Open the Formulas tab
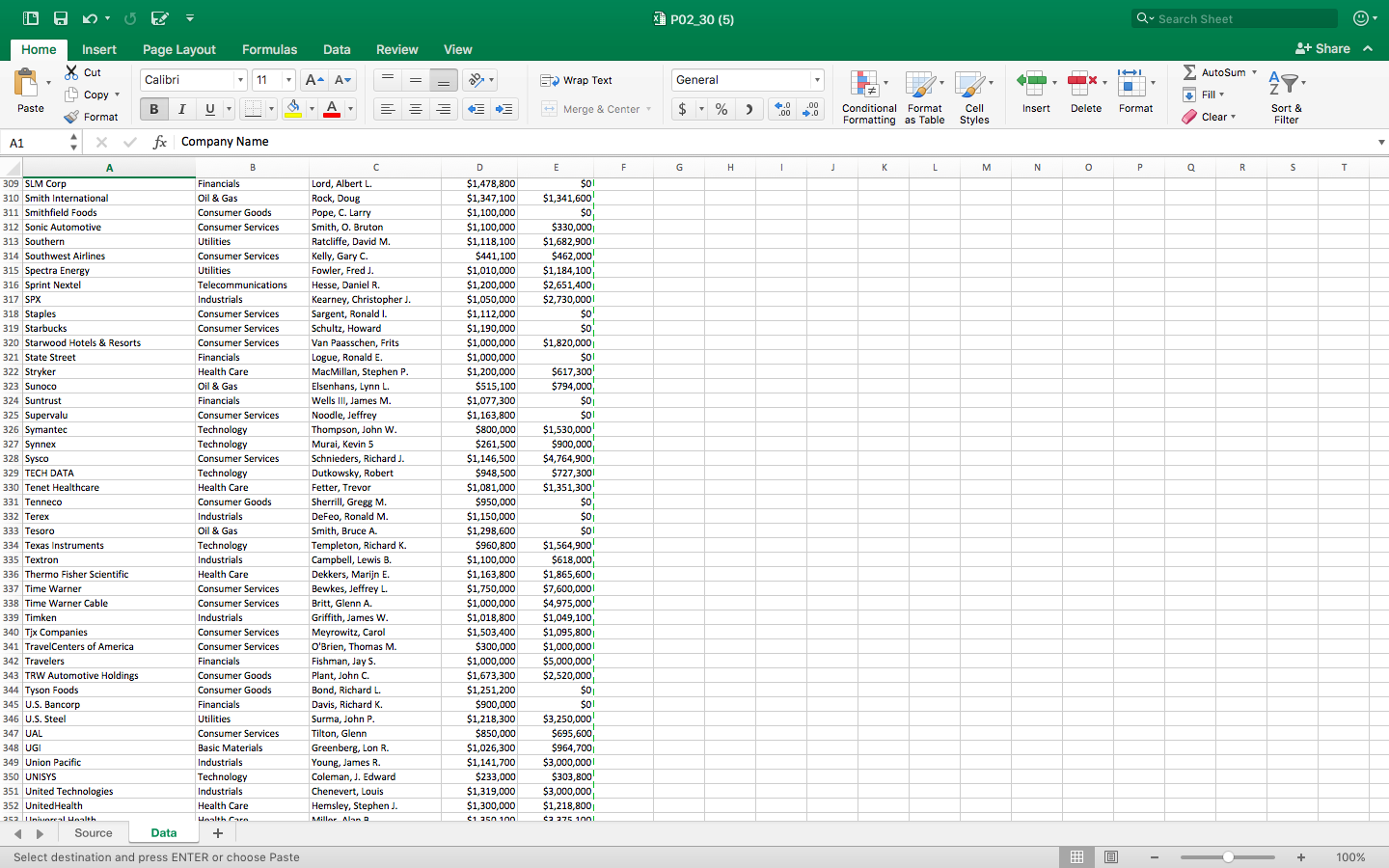This screenshot has width=1389, height=868. pyautogui.click(x=269, y=49)
